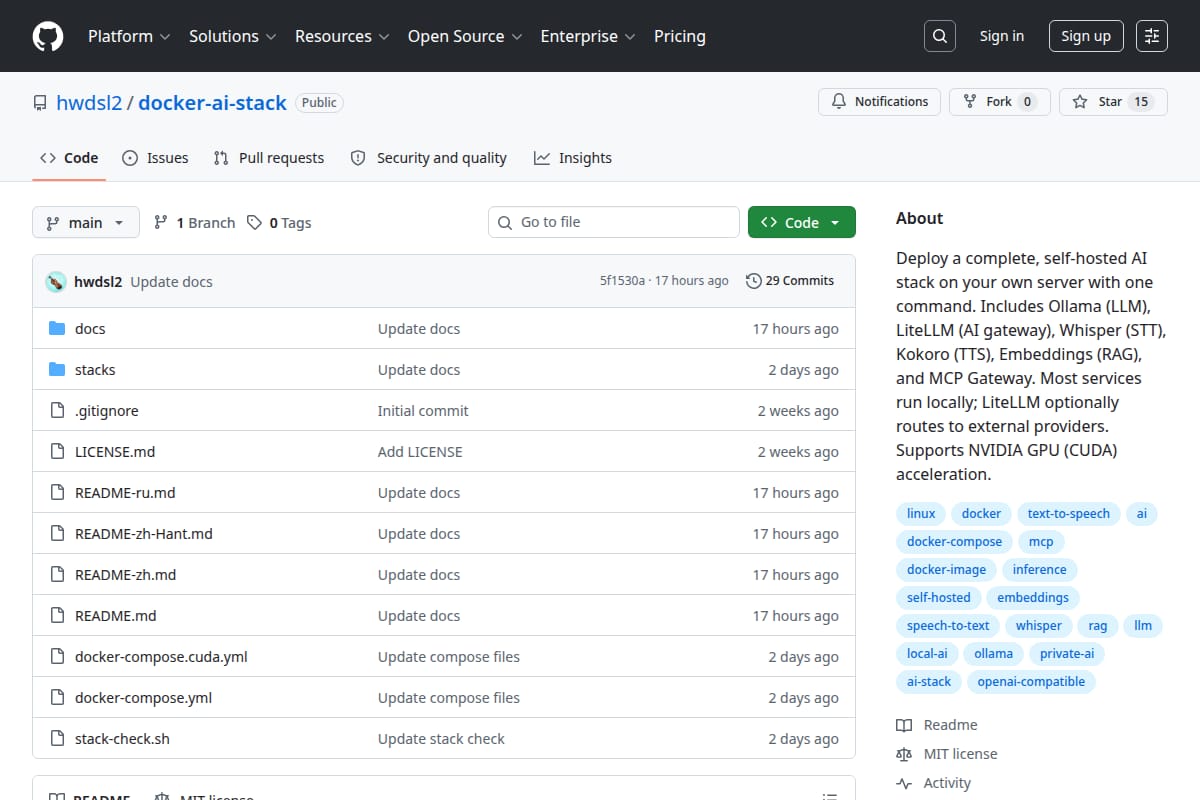
Task: Click the self-hosted topic tag
Action: point(938,598)
